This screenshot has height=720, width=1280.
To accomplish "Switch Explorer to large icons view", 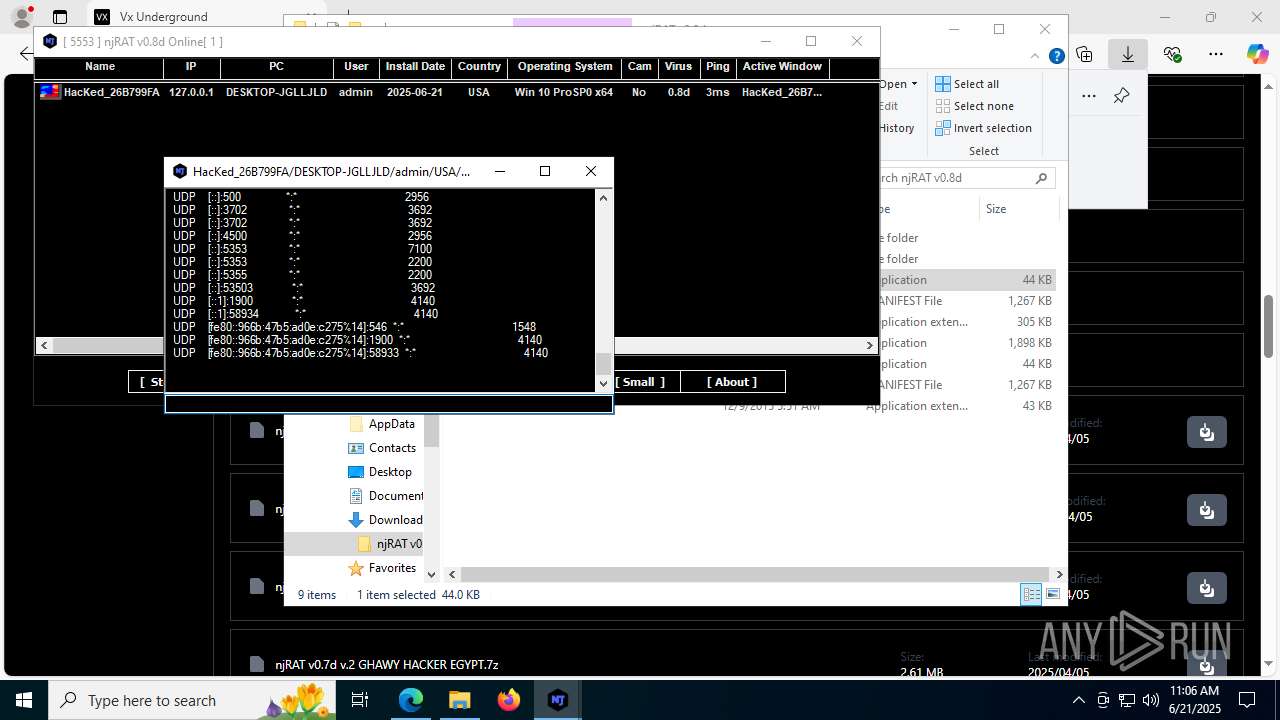I will pos(1052,594).
